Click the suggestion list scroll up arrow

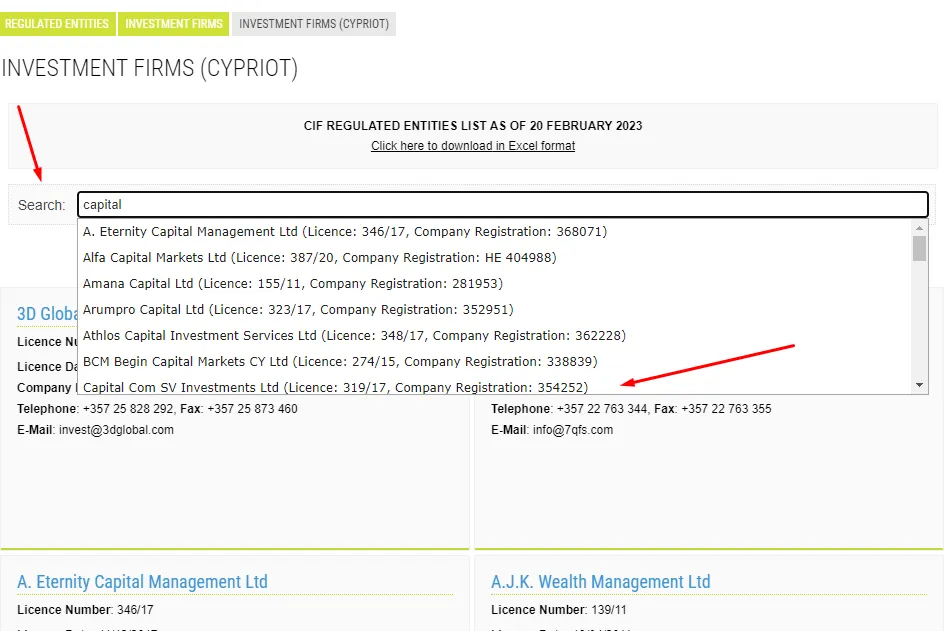919,228
